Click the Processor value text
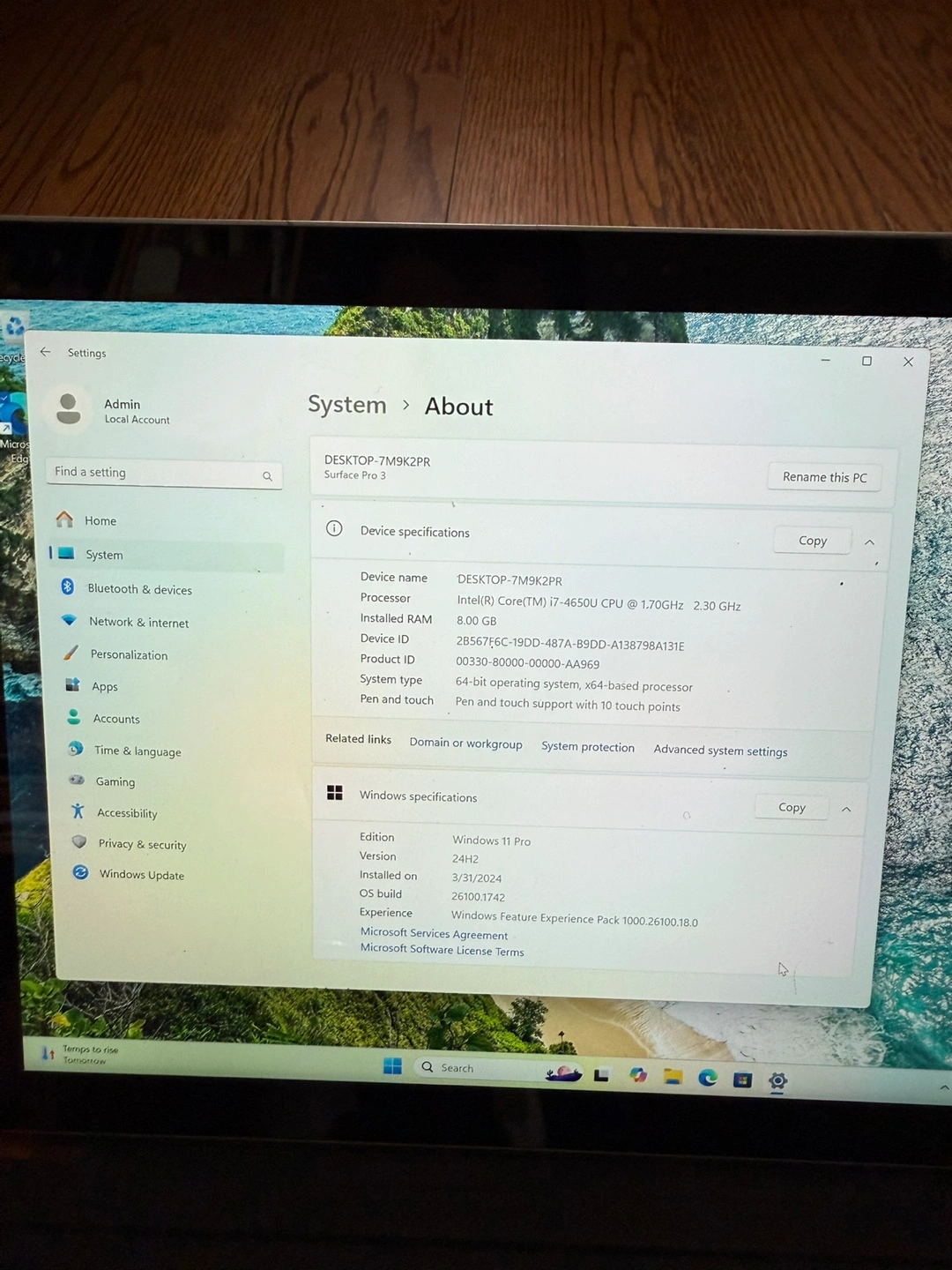952x1270 pixels. pyautogui.click(x=599, y=604)
